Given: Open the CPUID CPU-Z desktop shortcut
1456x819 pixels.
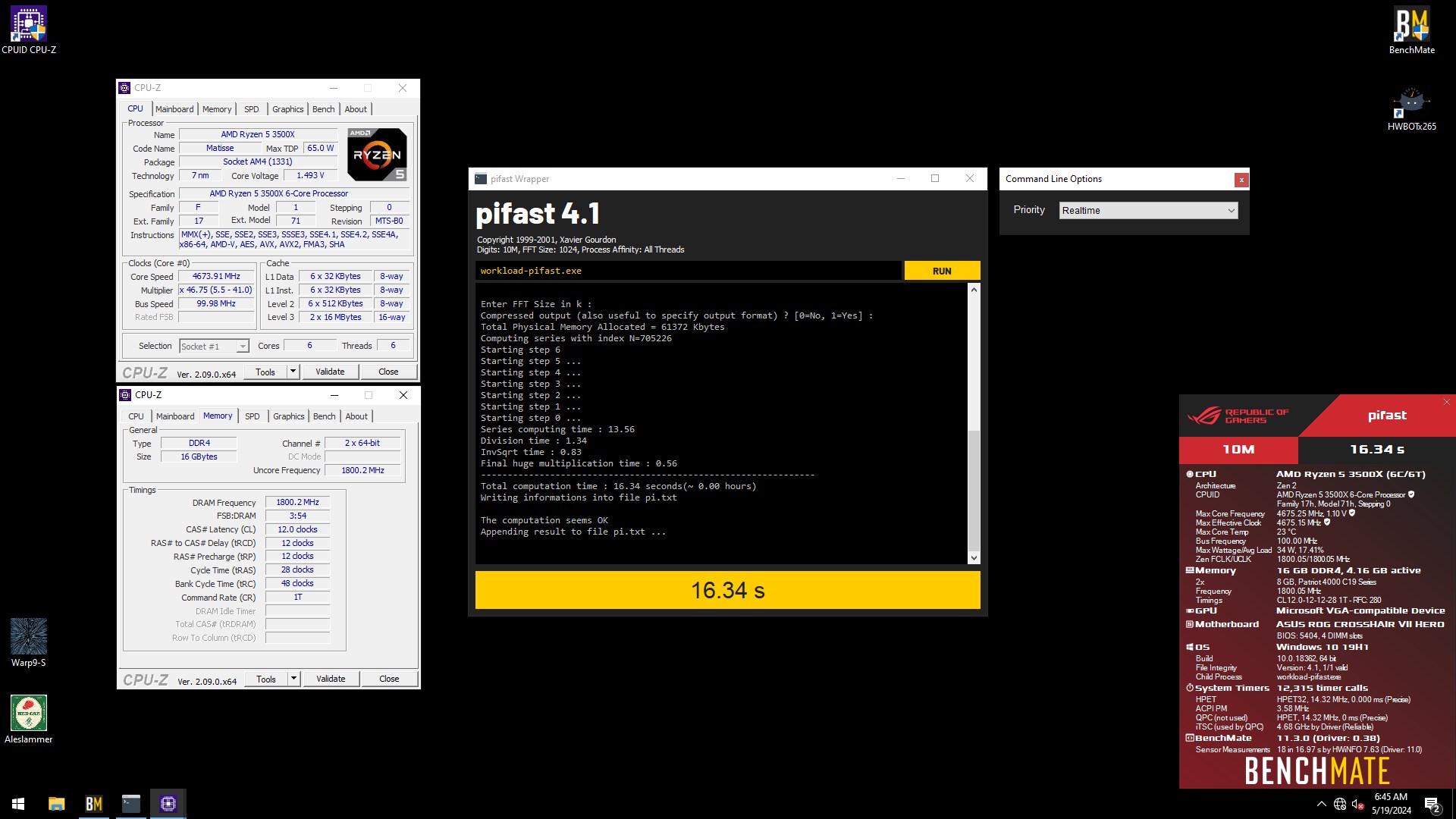Looking at the screenshot, I should (x=29, y=30).
